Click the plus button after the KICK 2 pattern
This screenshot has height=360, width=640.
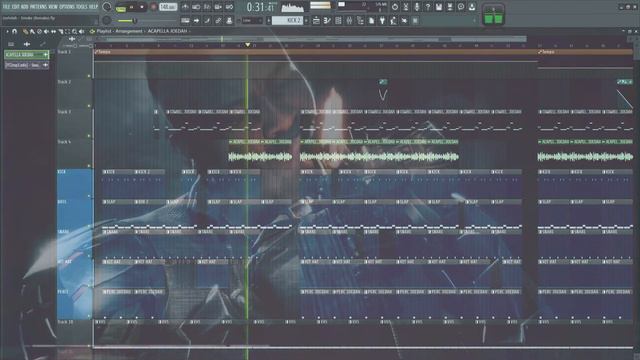coord(306,20)
